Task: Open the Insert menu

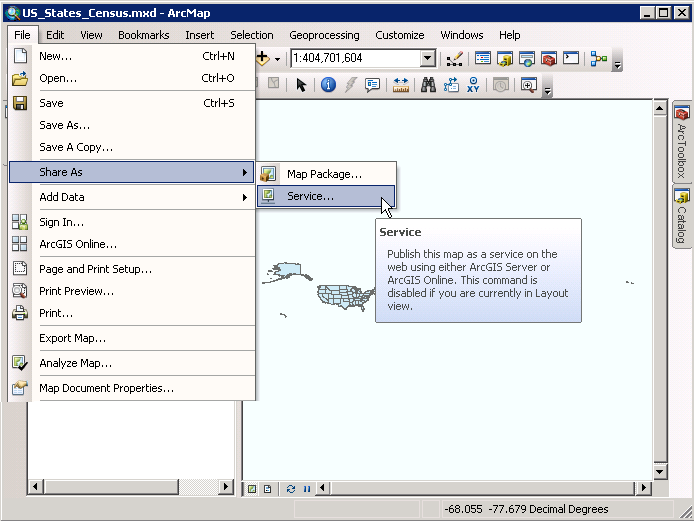Action: pyautogui.click(x=200, y=35)
